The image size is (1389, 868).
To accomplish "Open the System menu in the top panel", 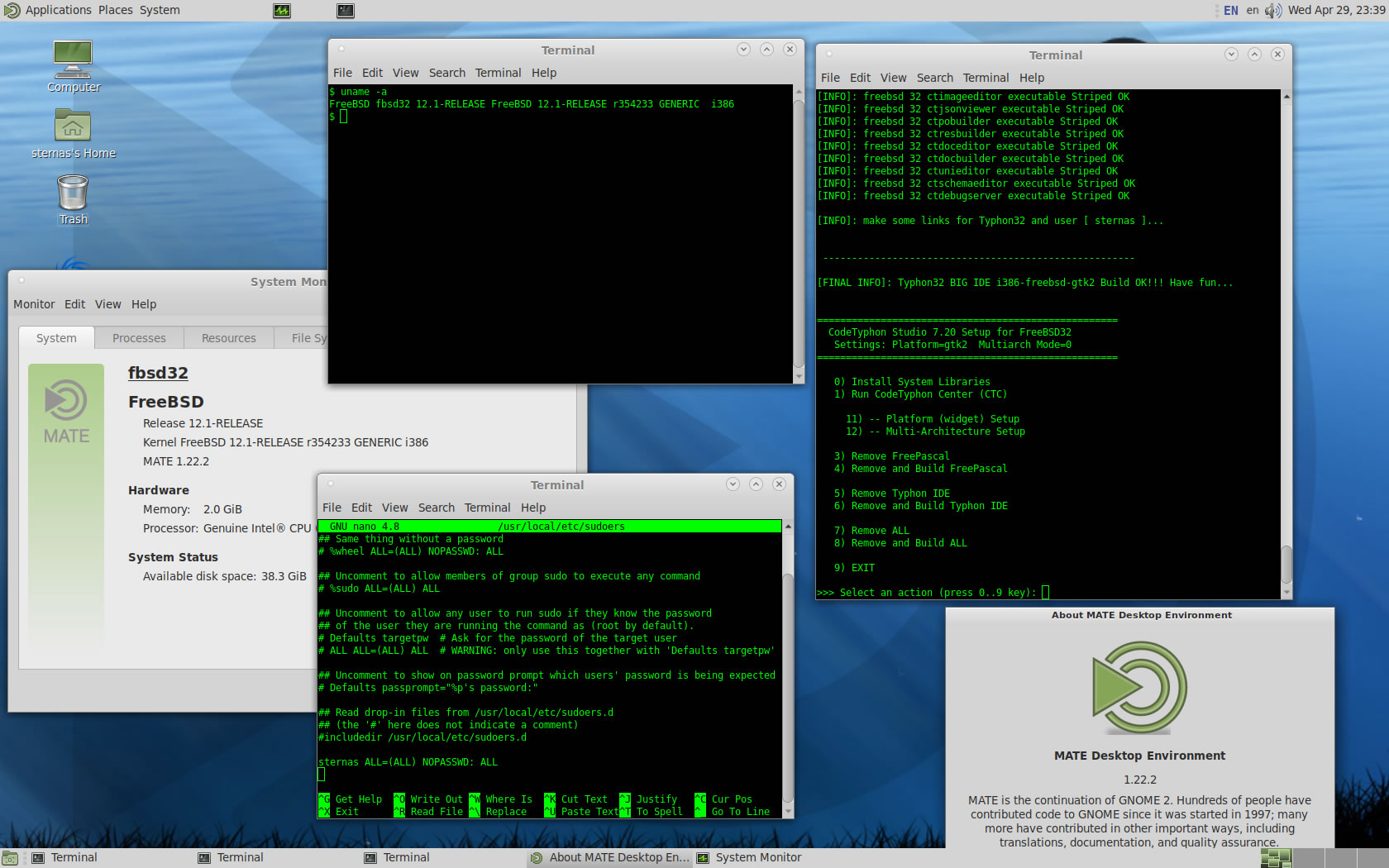I will pyautogui.click(x=160, y=10).
